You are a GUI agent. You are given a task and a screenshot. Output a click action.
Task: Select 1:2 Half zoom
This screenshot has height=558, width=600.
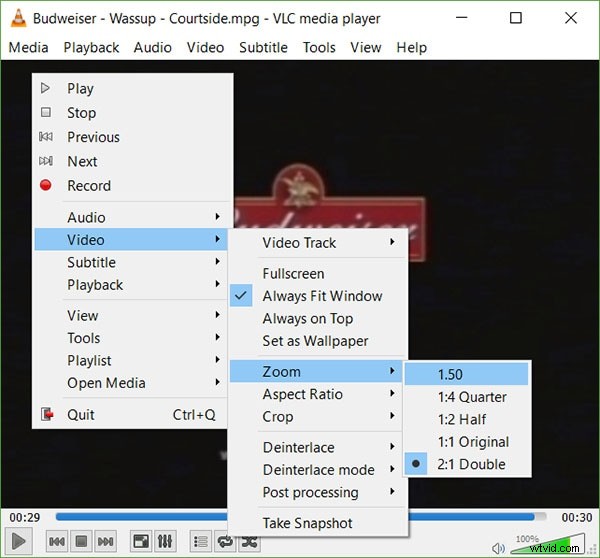tap(466, 419)
